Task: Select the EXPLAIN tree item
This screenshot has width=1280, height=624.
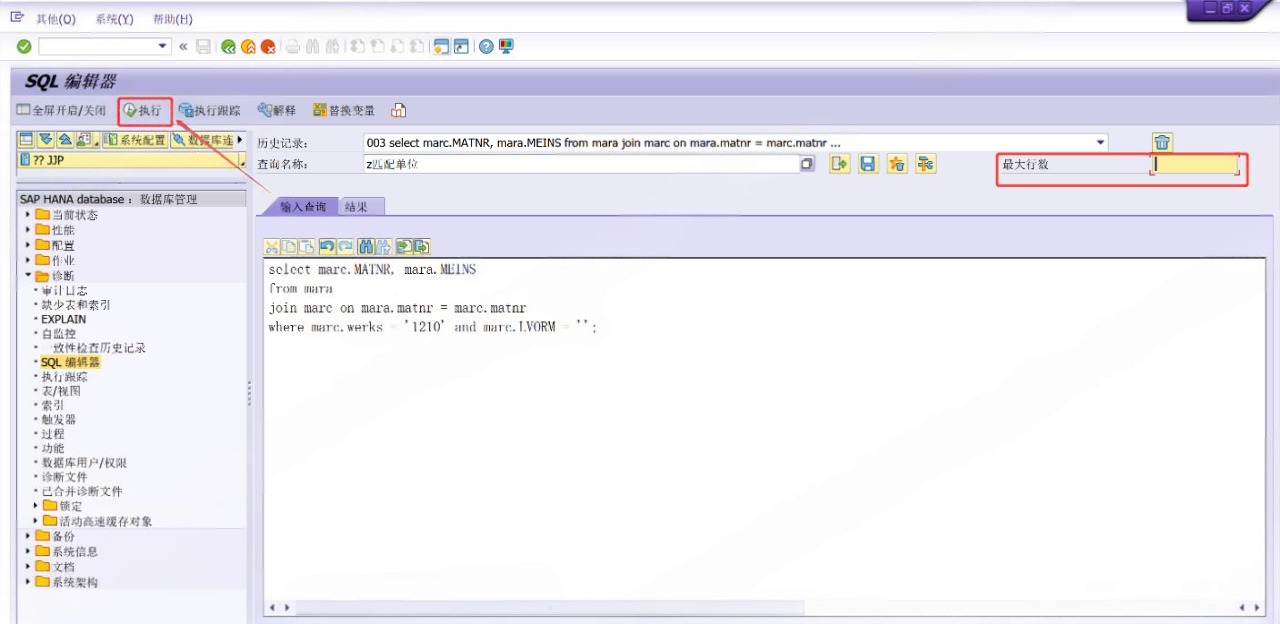Action: (63, 319)
